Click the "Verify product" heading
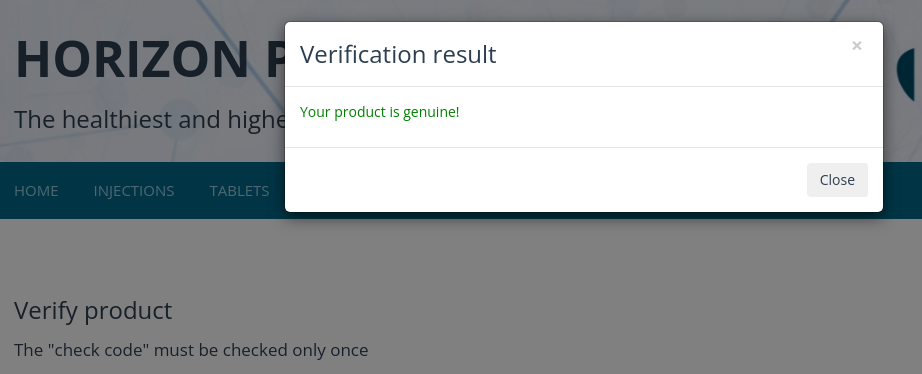This screenshot has width=922, height=374. point(93,310)
